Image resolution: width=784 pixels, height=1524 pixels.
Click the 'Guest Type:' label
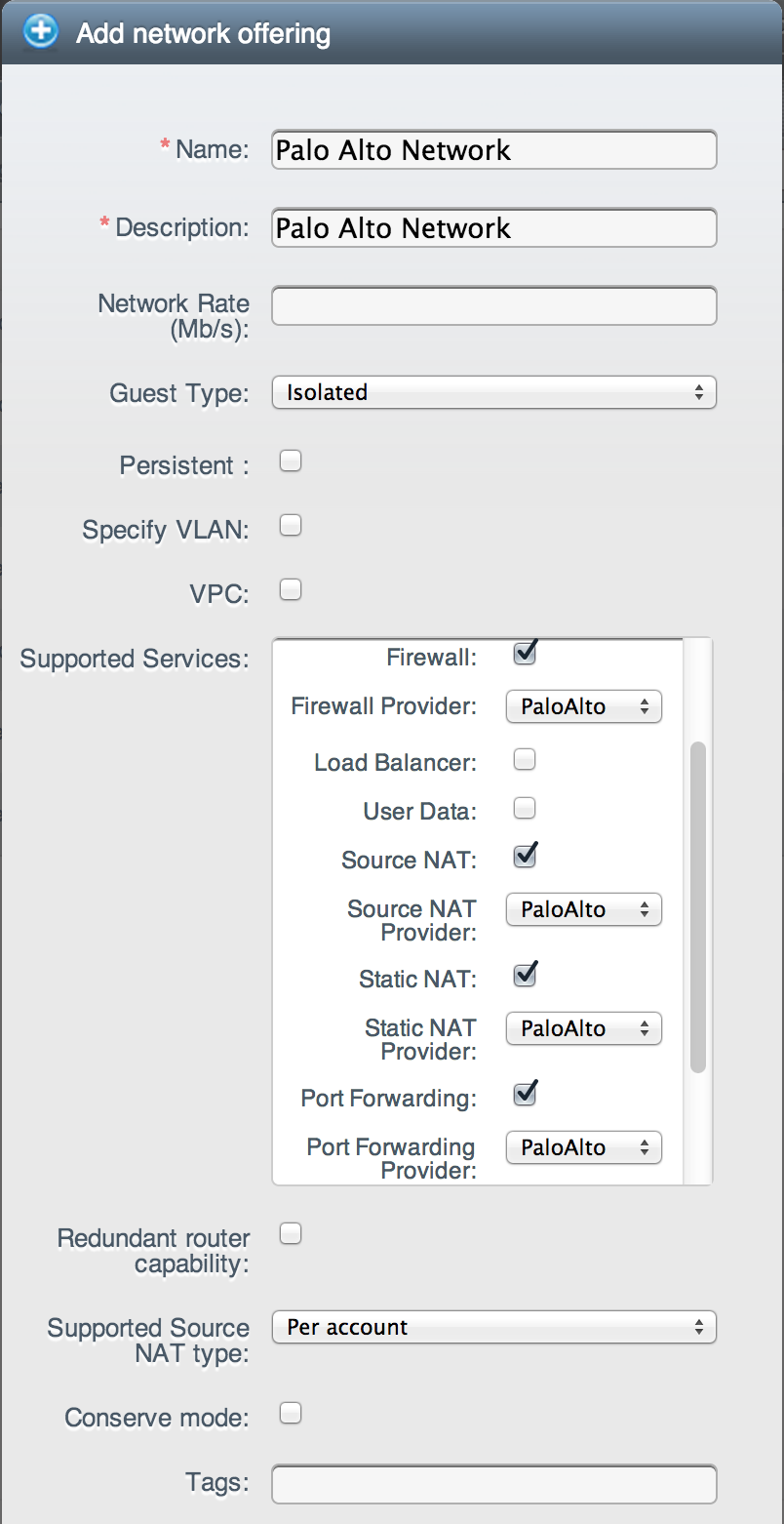click(179, 393)
